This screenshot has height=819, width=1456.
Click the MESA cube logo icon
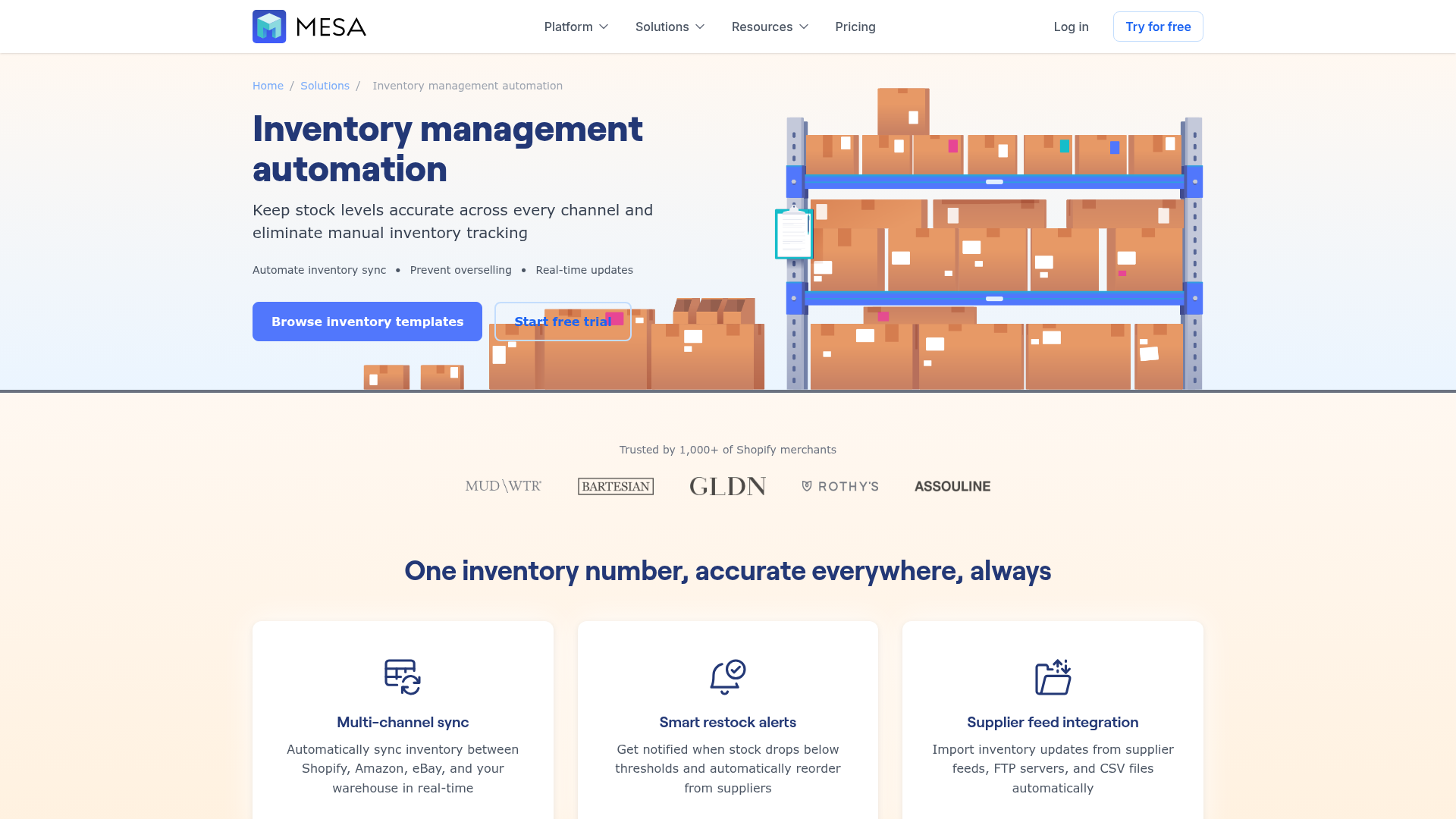click(269, 27)
